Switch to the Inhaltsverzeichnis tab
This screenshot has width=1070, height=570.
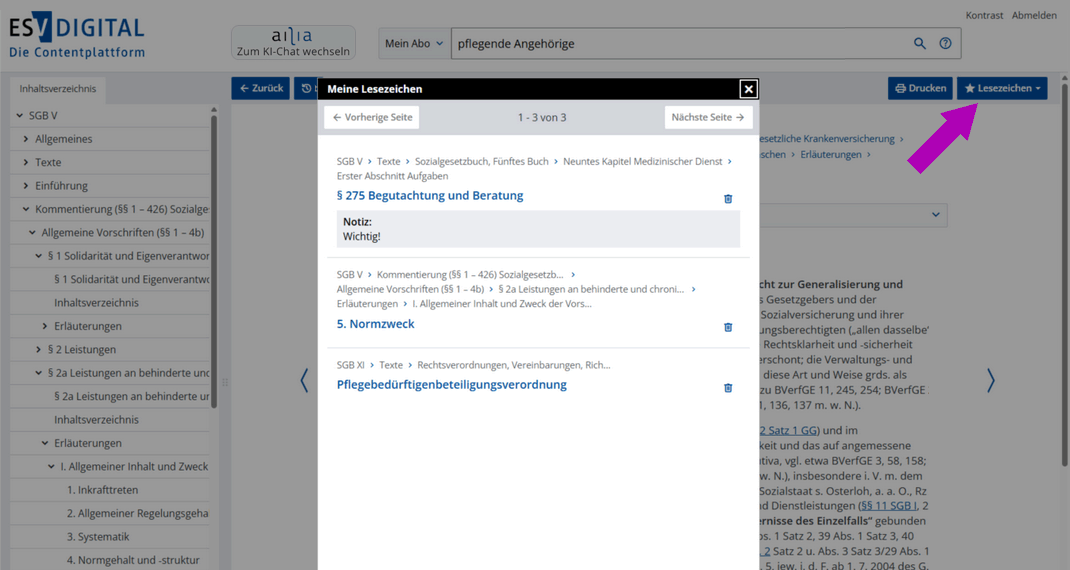tap(58, 89)
